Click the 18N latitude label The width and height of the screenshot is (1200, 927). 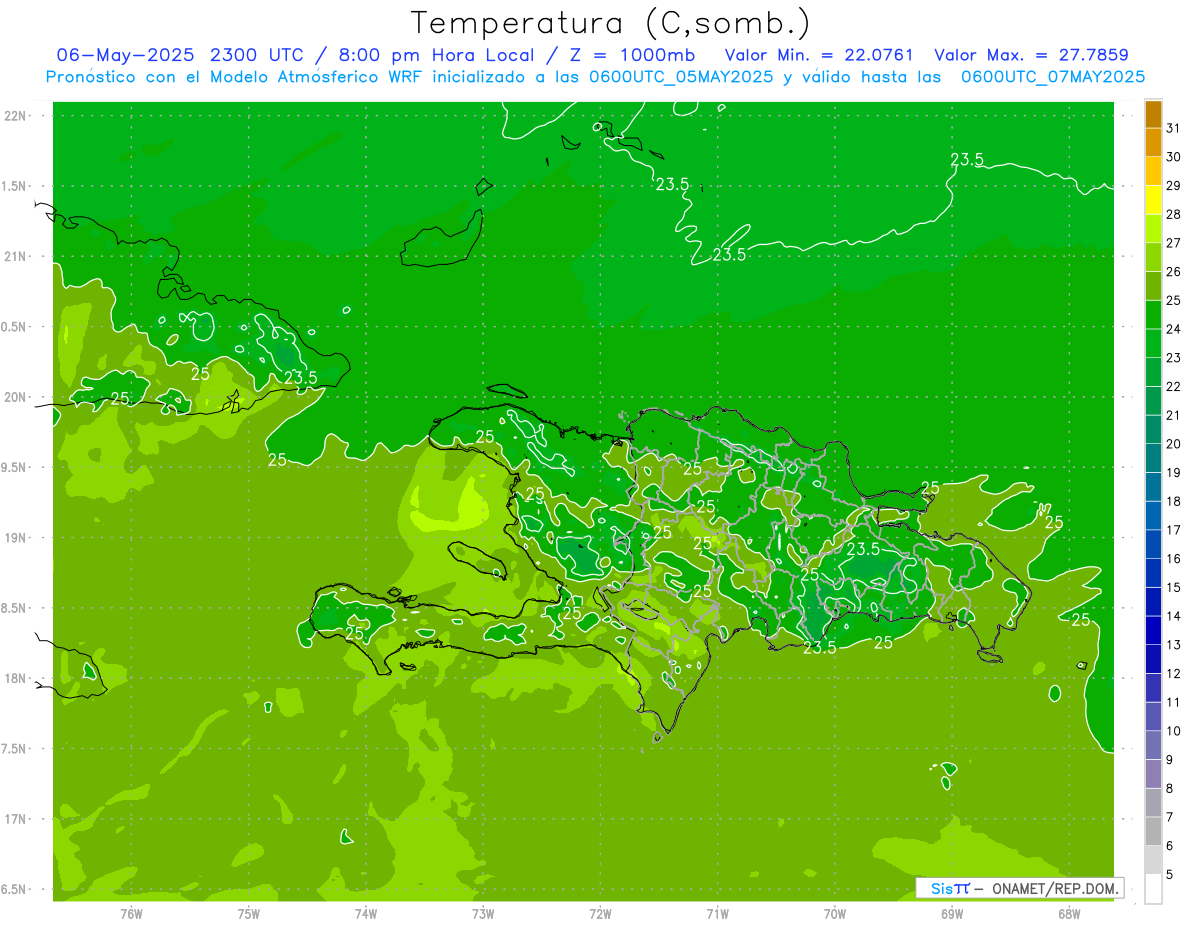pos(17,678)
